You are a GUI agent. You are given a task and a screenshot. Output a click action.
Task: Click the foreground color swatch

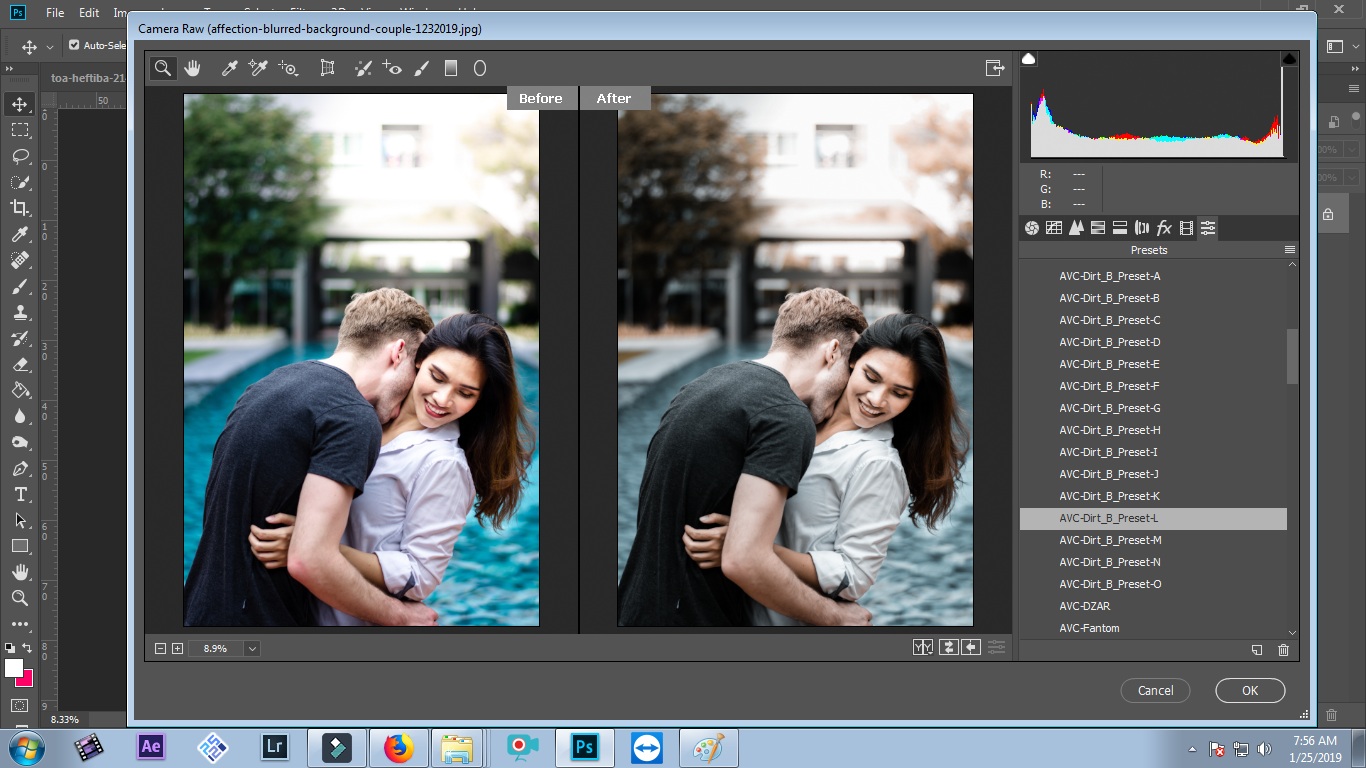tap(14, 668)
